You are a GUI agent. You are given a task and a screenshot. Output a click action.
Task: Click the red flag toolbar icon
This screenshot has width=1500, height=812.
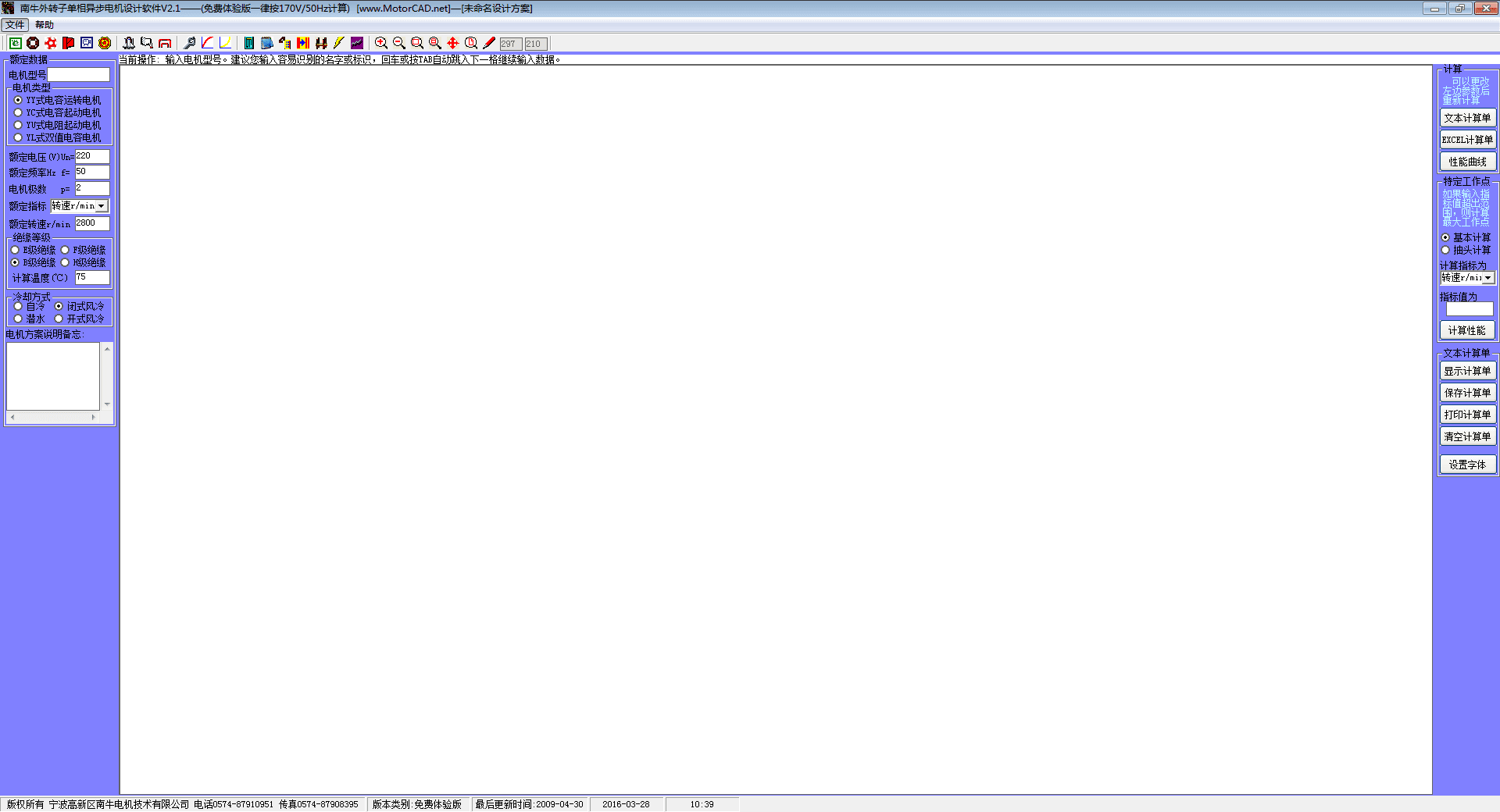69,43
